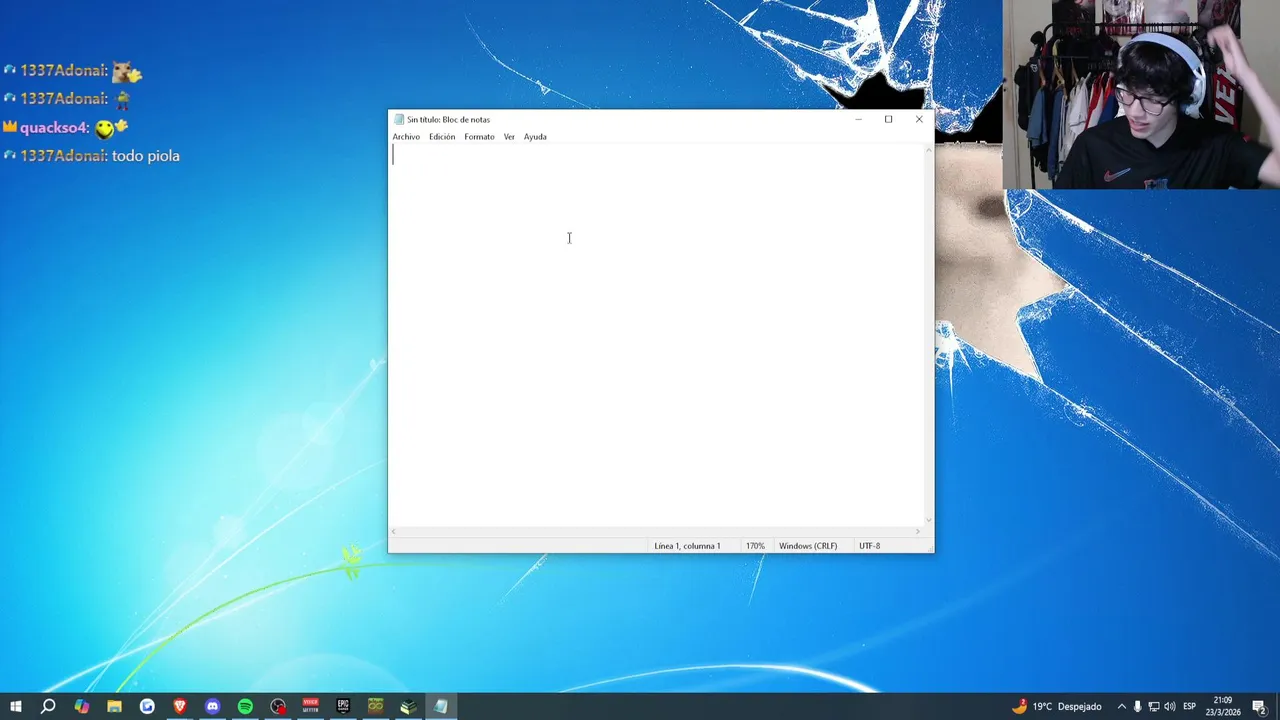Open the Ayuda menu
The image size is (1280, 720).
click(x=535, y=137)
